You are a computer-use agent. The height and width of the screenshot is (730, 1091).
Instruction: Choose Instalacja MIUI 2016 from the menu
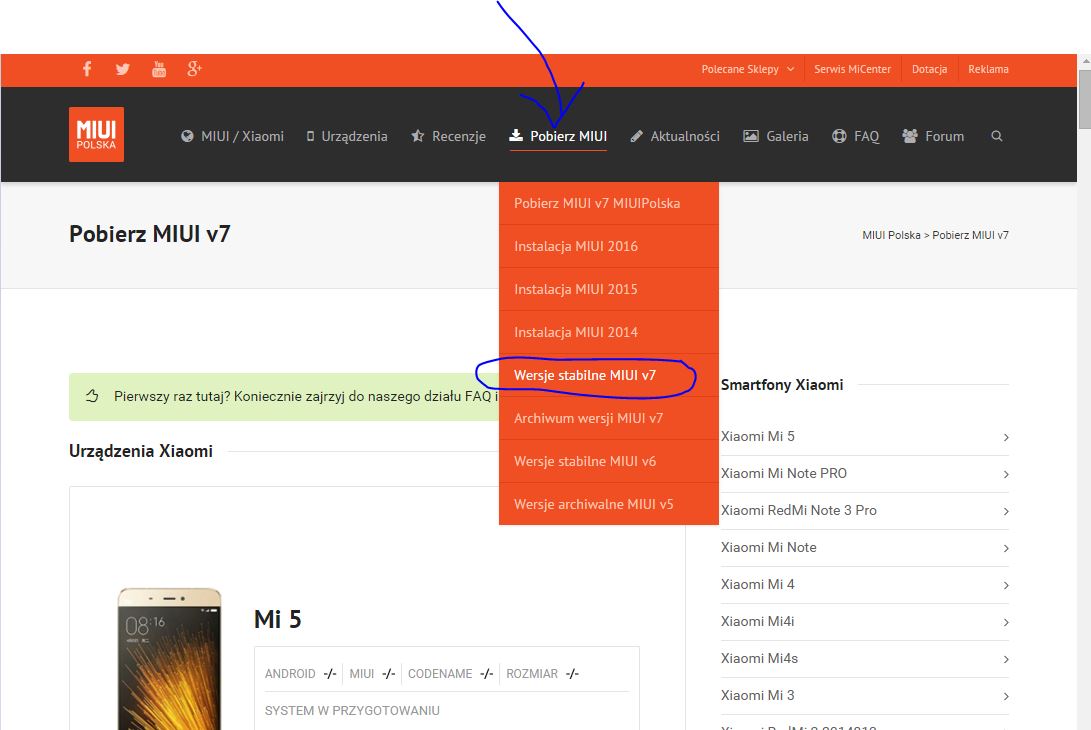click(x=576, y=246)
